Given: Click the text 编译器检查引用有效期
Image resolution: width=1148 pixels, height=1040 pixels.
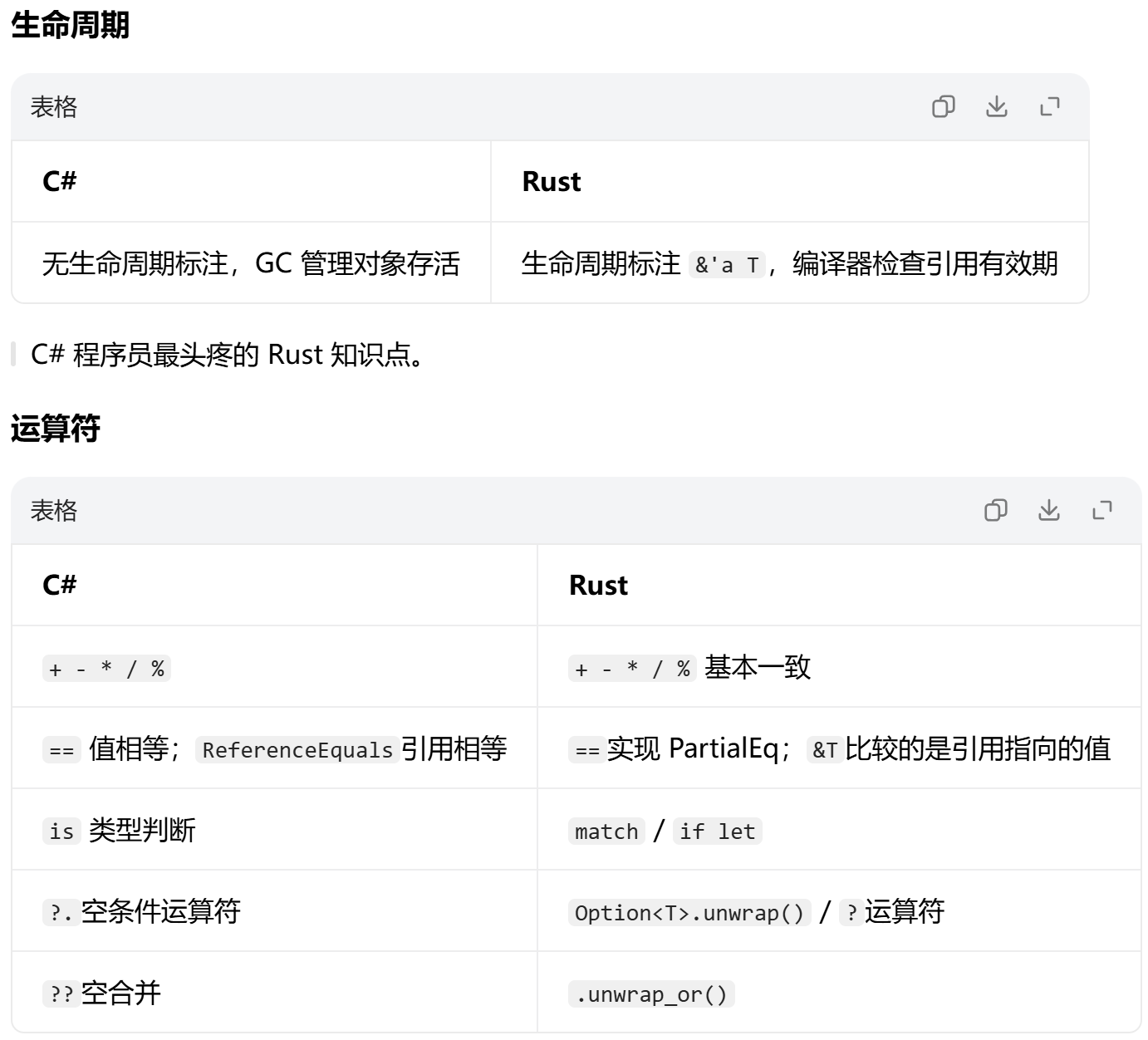Looking at the screenshot, I should point(925,263).
